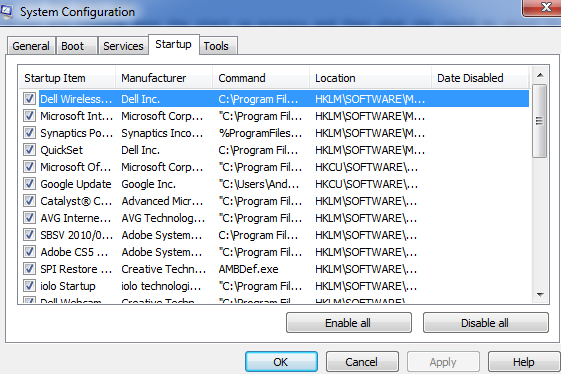Click the startup list scrollbar thumb
561x374 pixels.
point(540,121)
